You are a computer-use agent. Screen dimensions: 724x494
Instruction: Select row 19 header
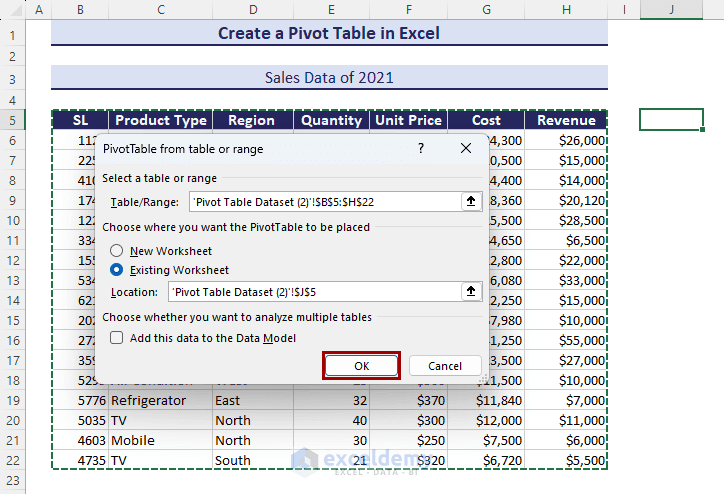(x=12, y=400)
